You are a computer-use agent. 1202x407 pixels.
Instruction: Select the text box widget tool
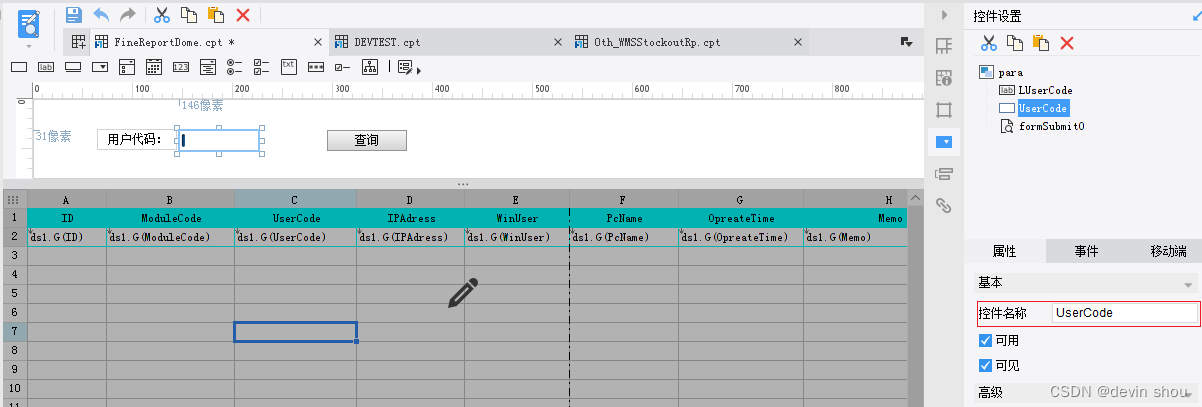click(18, 67)
